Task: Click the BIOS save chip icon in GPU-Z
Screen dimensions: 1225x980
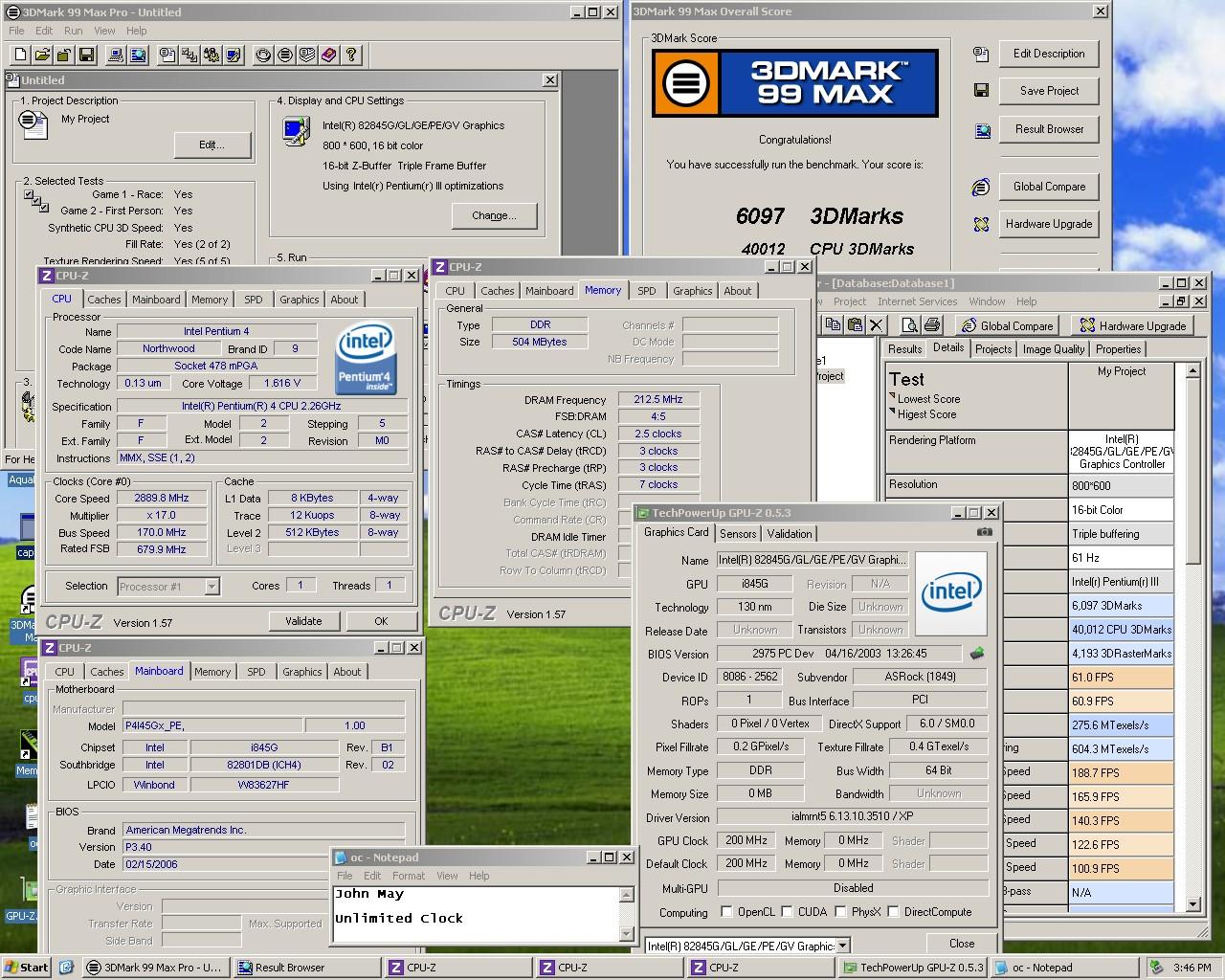Action: tap(977, 654)
